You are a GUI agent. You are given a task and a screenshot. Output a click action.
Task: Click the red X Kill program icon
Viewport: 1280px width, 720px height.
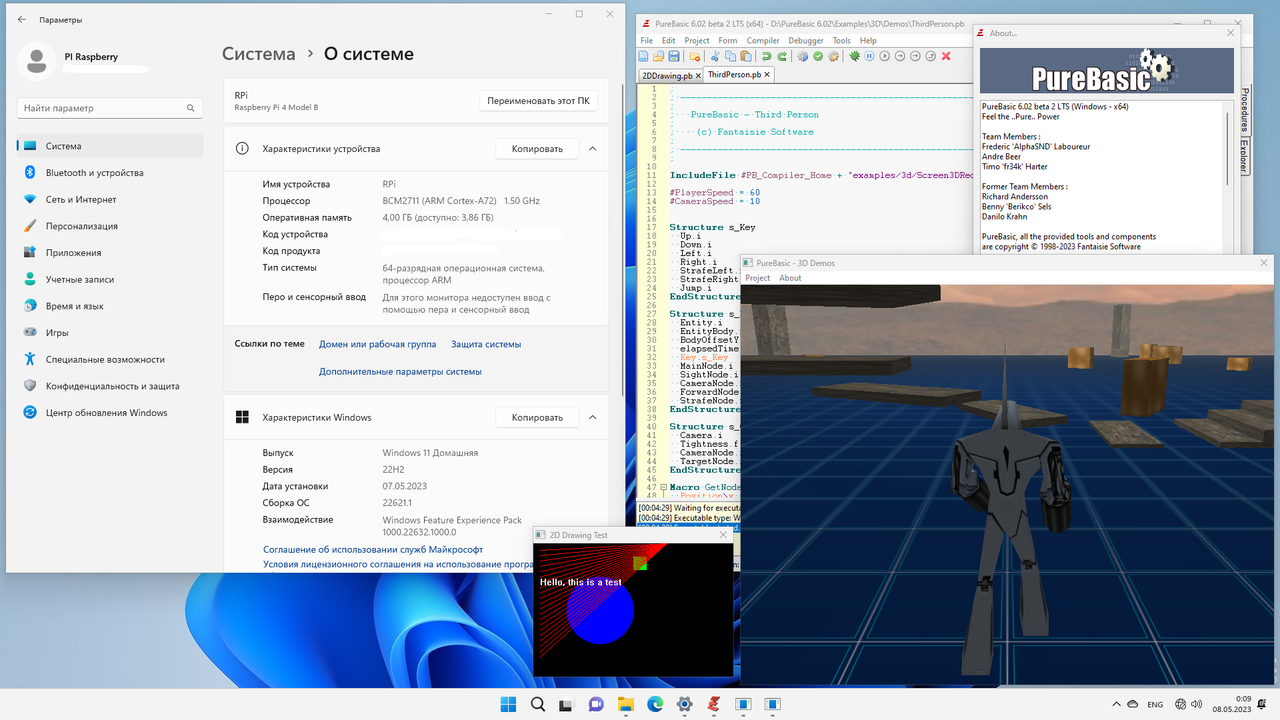[x=946, y=56]
